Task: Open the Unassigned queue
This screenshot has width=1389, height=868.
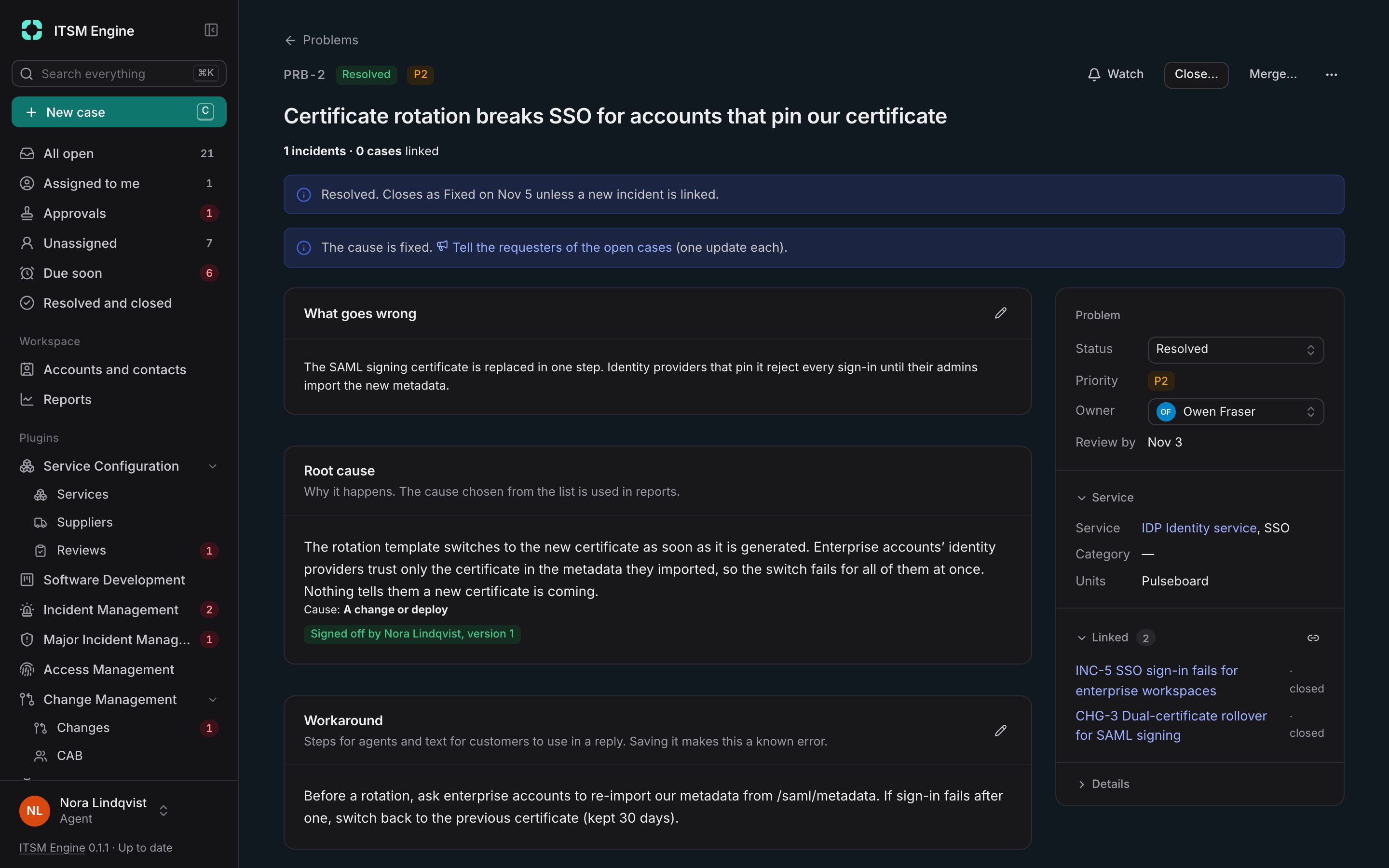Action: [119, 243]
